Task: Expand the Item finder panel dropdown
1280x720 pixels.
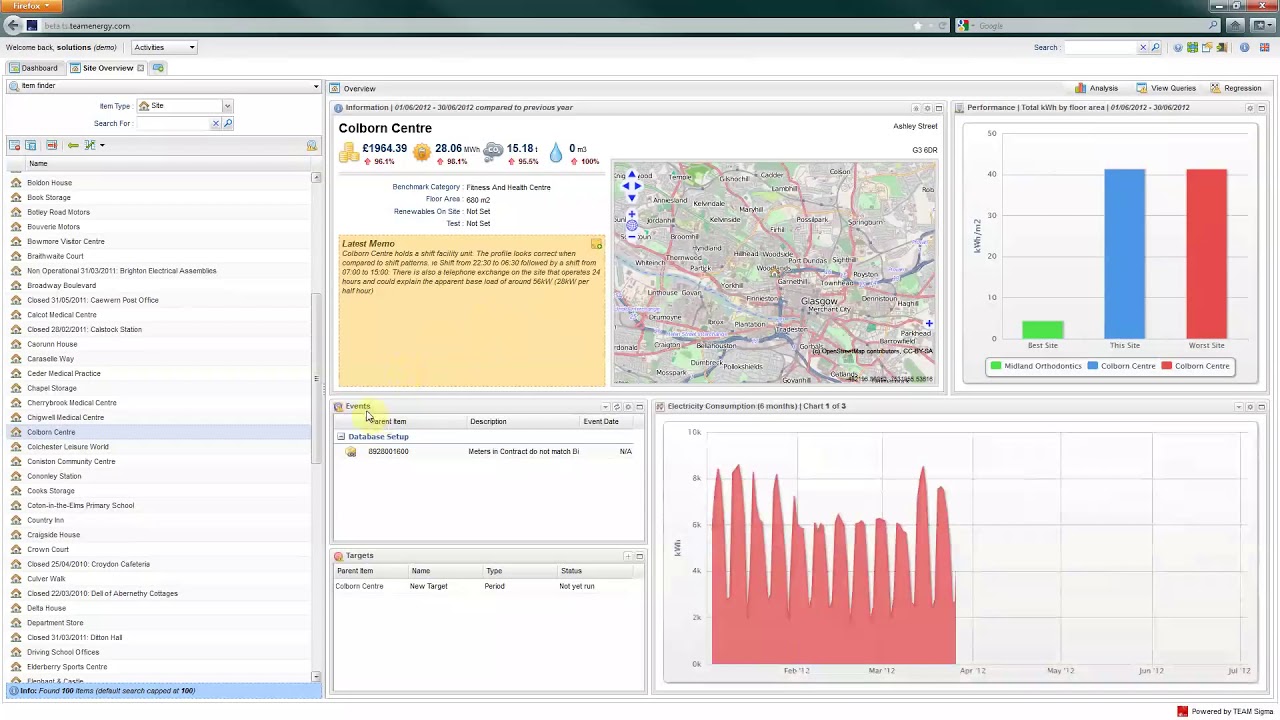Action: [316, 86]
